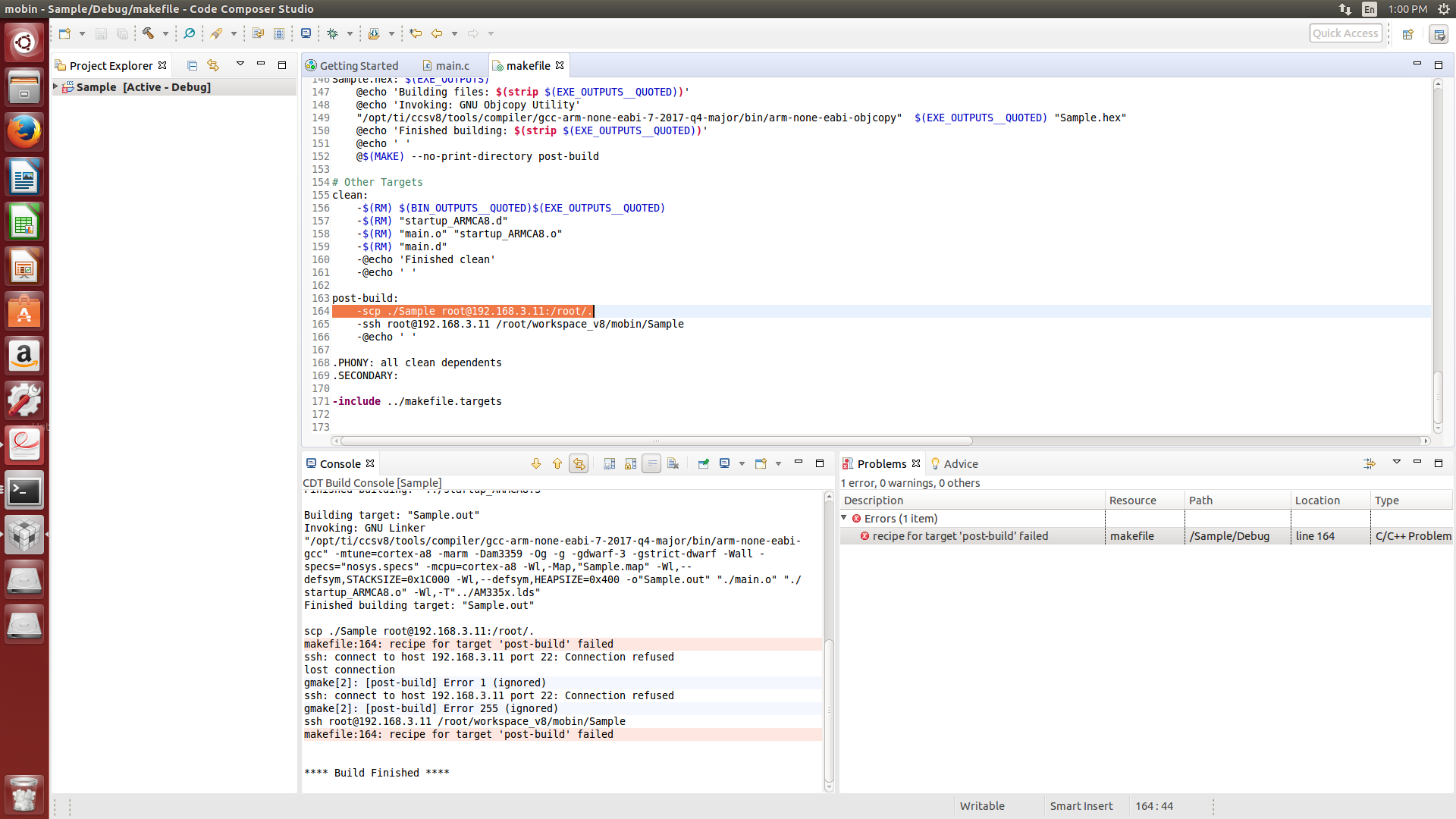Open the Build hammer dropdown arrow
Screen dimensions: 1456x819
[165, 33]
